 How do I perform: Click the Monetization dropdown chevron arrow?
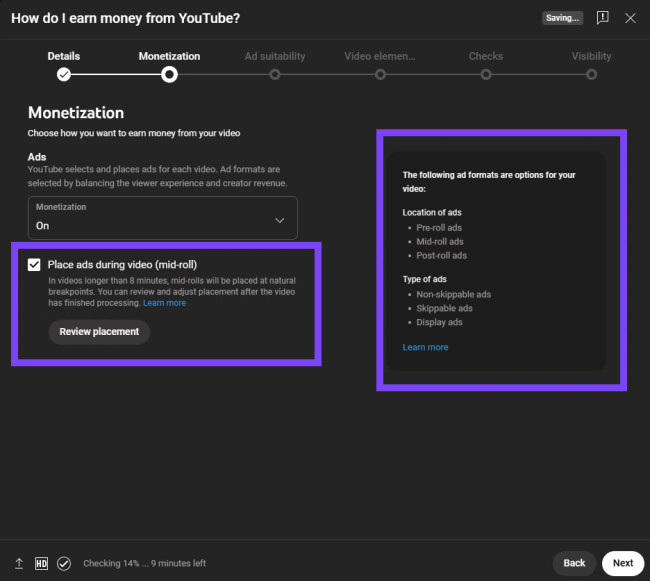(279, 220)
